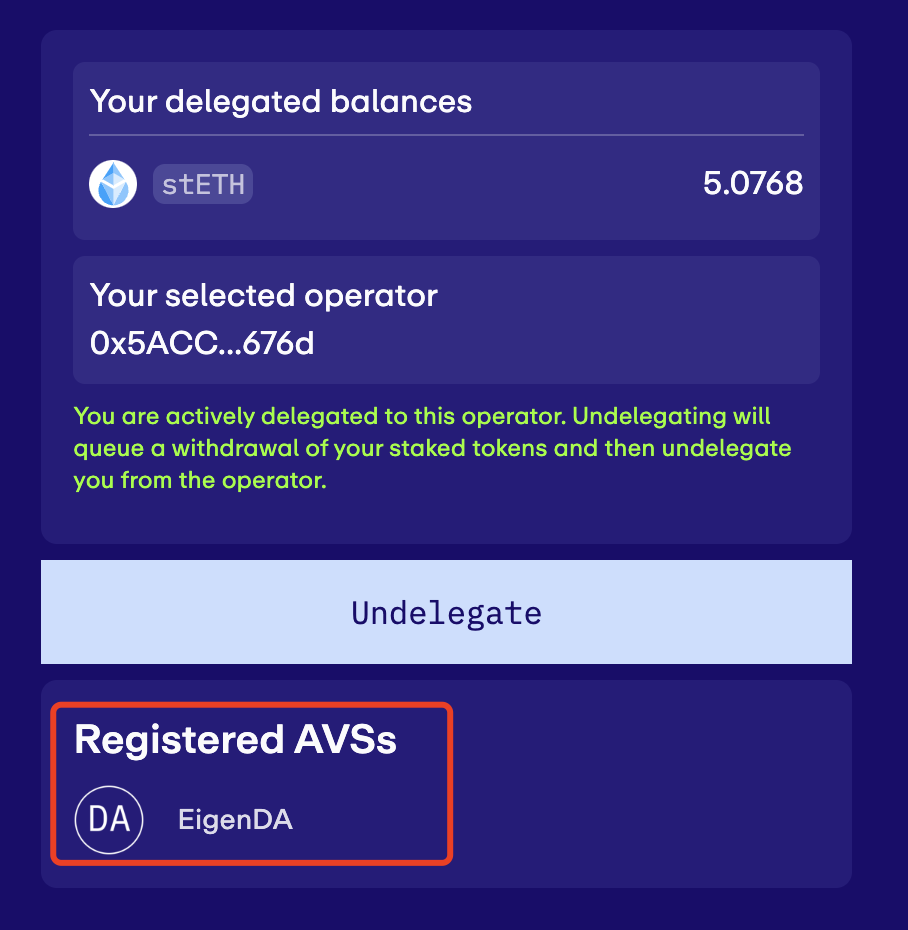Viewport: 908px width, 930px height.
Task: Click the space between stETH chip and balance
Action: pos(474,184)
